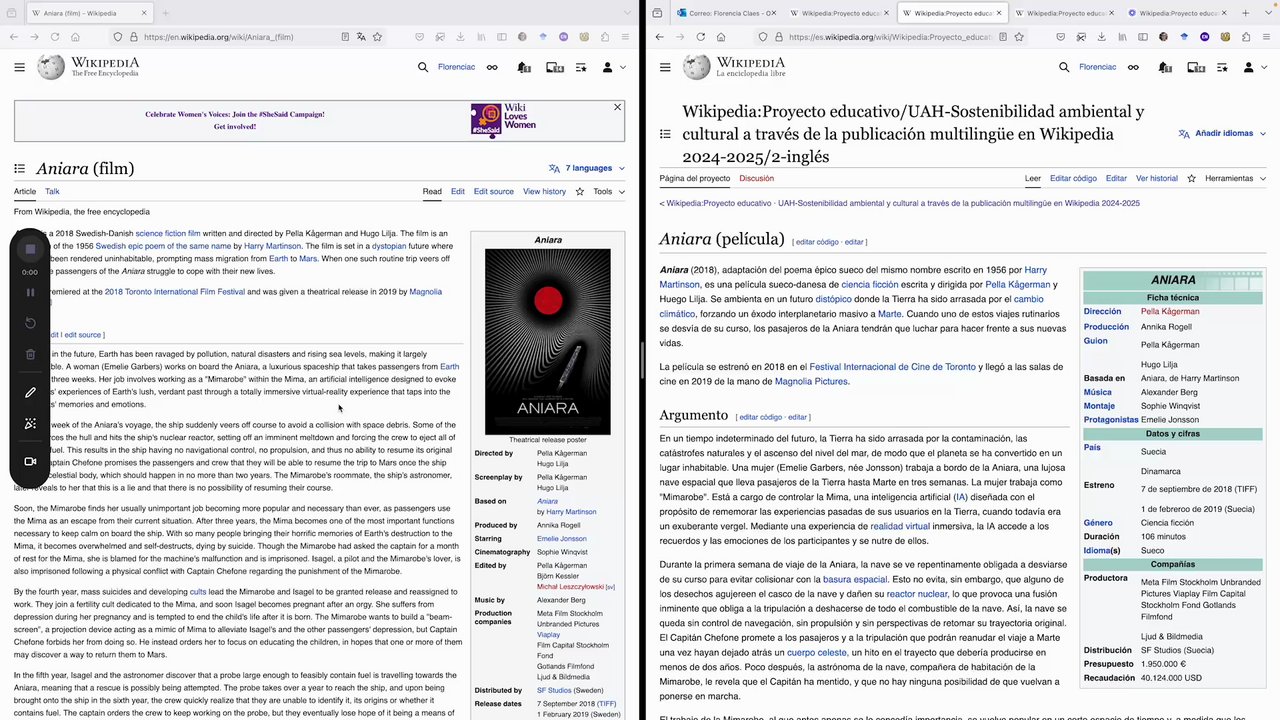Switch to the Correo: Florencia Claes tab
This screenshot has width=1280, height=720.
tap(727, 13)
